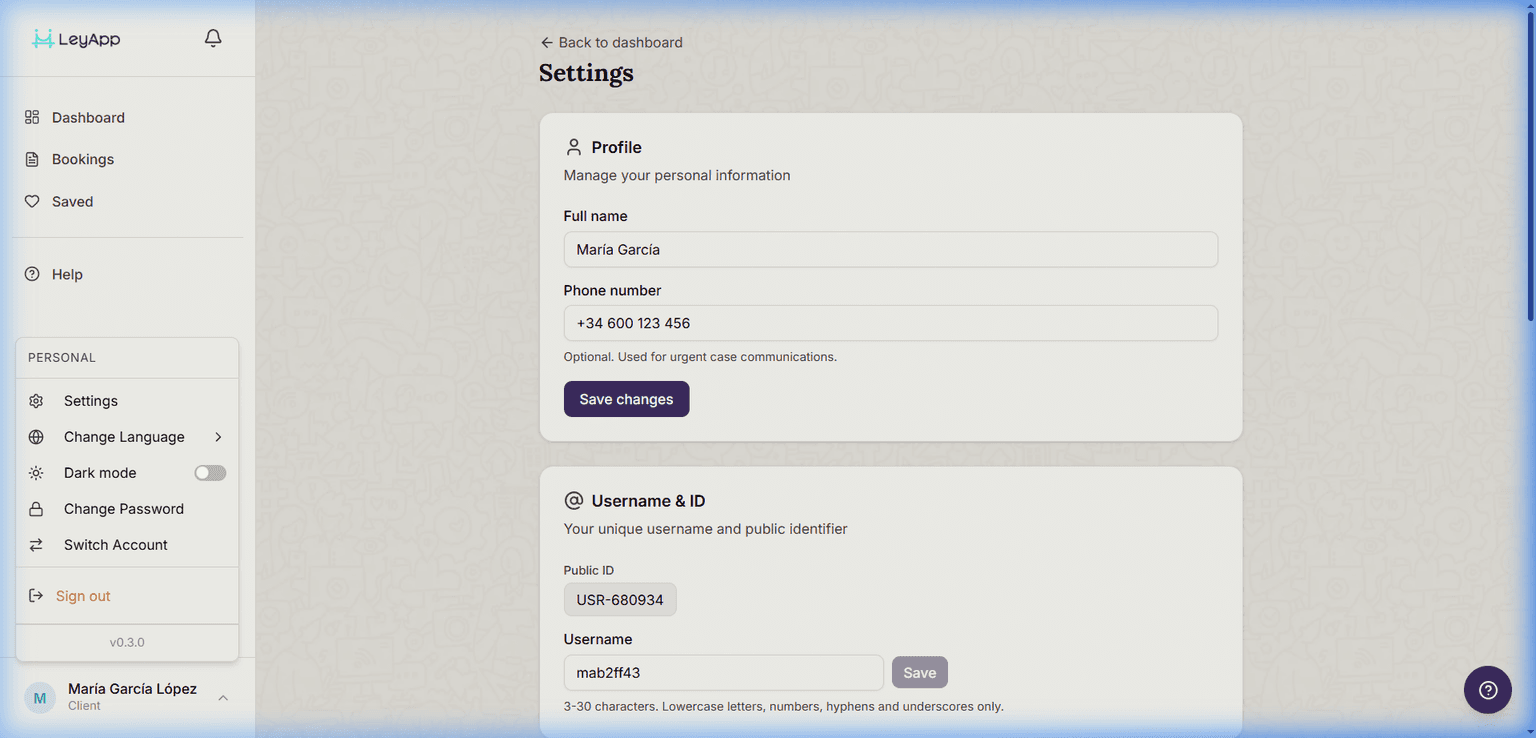Click the Bookings book icon
This screenshot has width=1536, height=738.
click(32, 159)
